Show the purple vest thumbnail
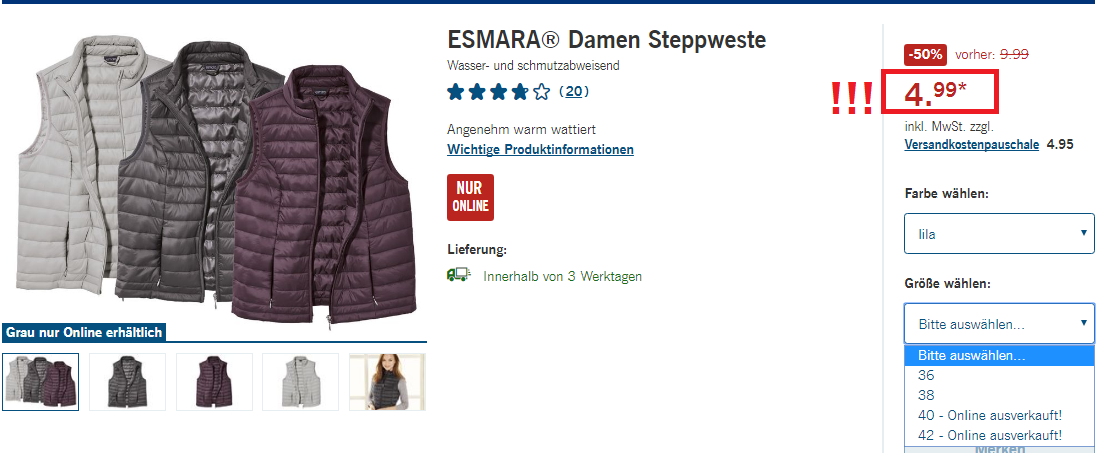This screenshot has width=1097, height=453. [214, 382]
